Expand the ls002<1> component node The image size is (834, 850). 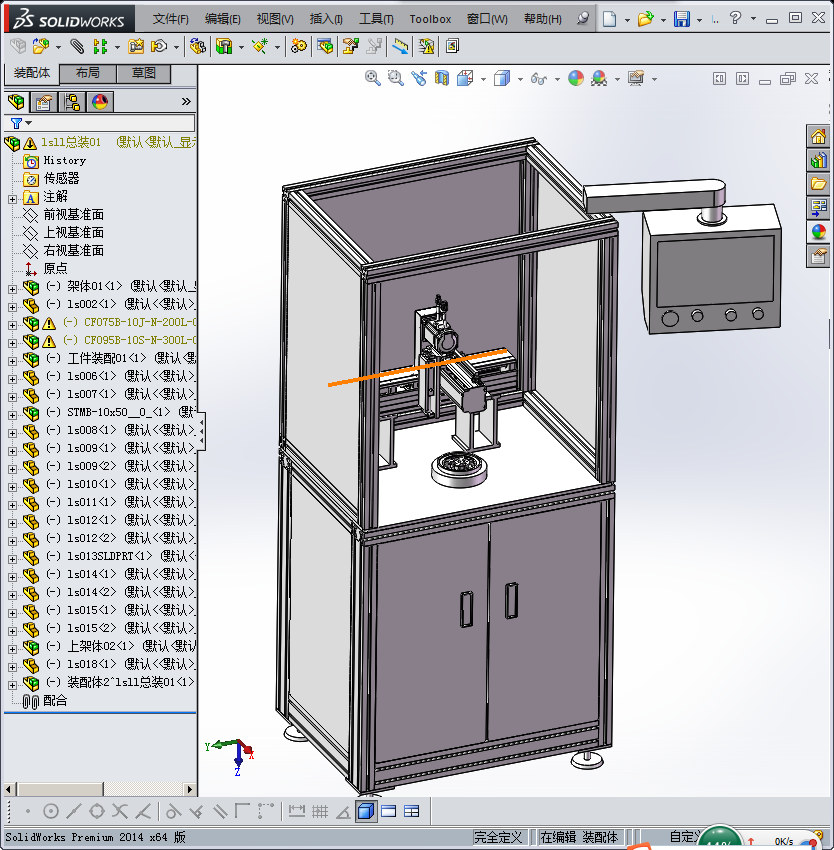pyautogui.click(x=12, y=307)
